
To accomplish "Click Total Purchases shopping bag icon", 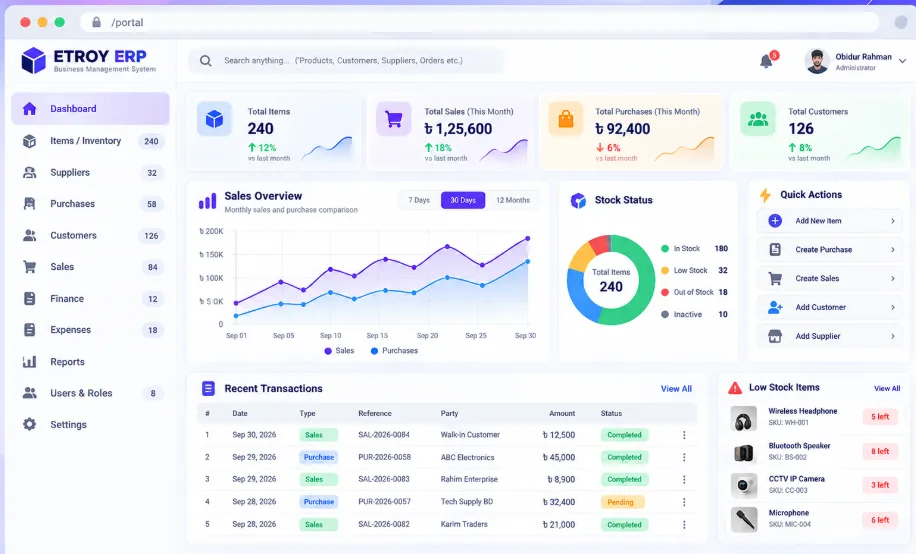I will point(565,119).
